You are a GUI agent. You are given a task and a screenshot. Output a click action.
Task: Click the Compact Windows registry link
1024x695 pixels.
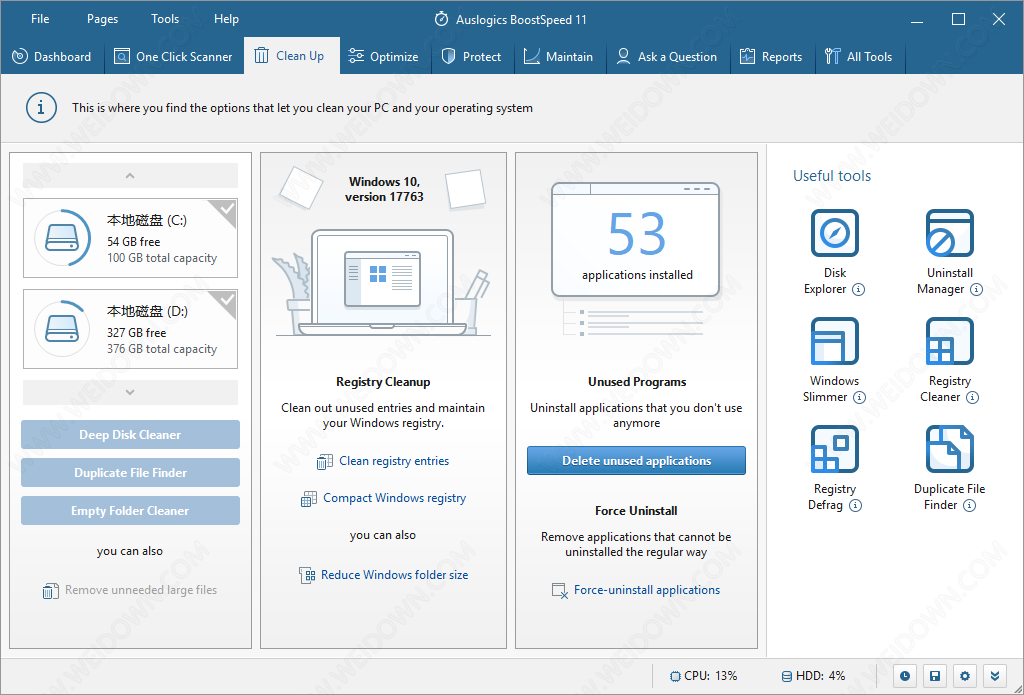(394, 498)
